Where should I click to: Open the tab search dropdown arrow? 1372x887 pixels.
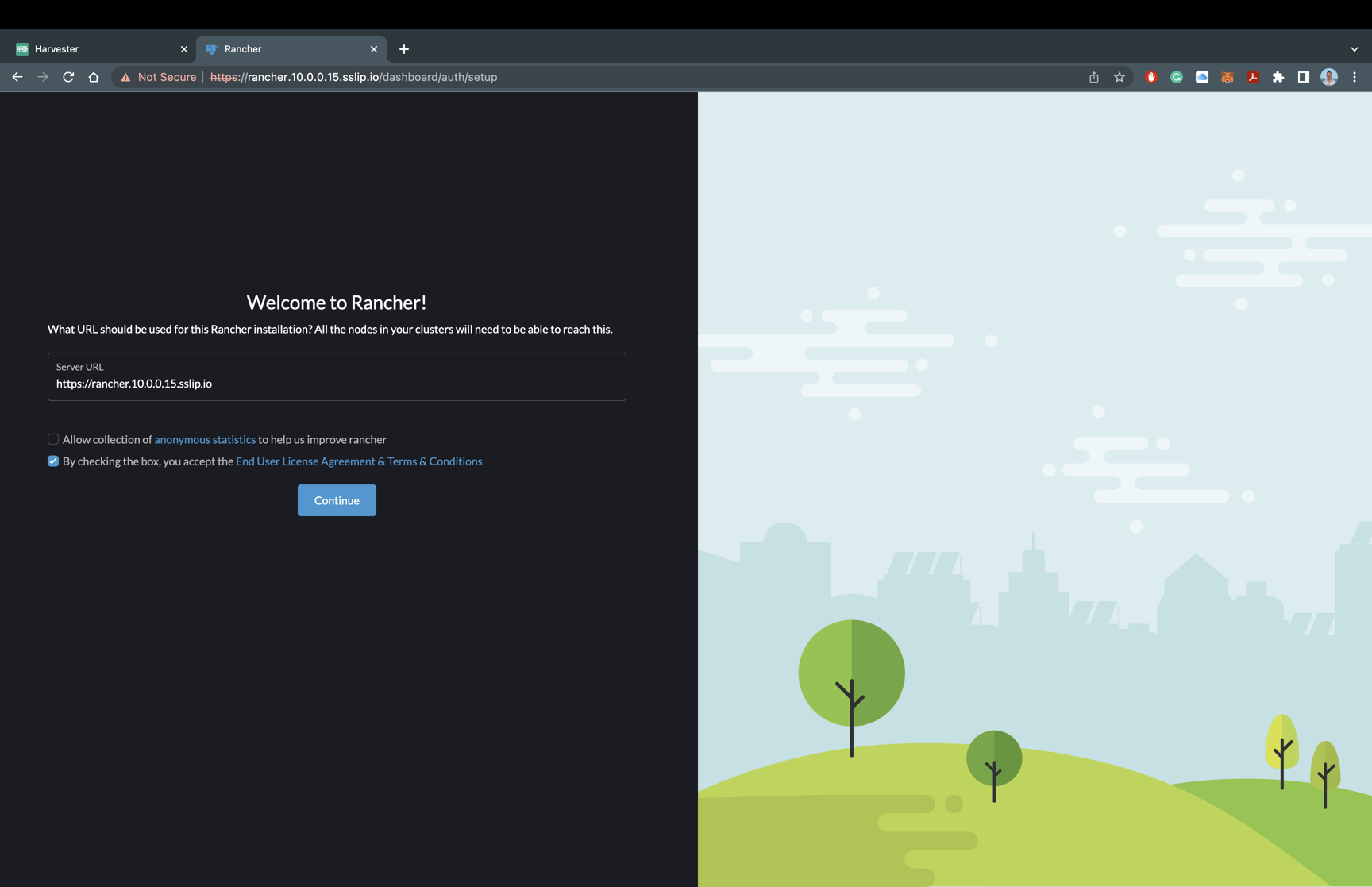(x=1354, y=48)
